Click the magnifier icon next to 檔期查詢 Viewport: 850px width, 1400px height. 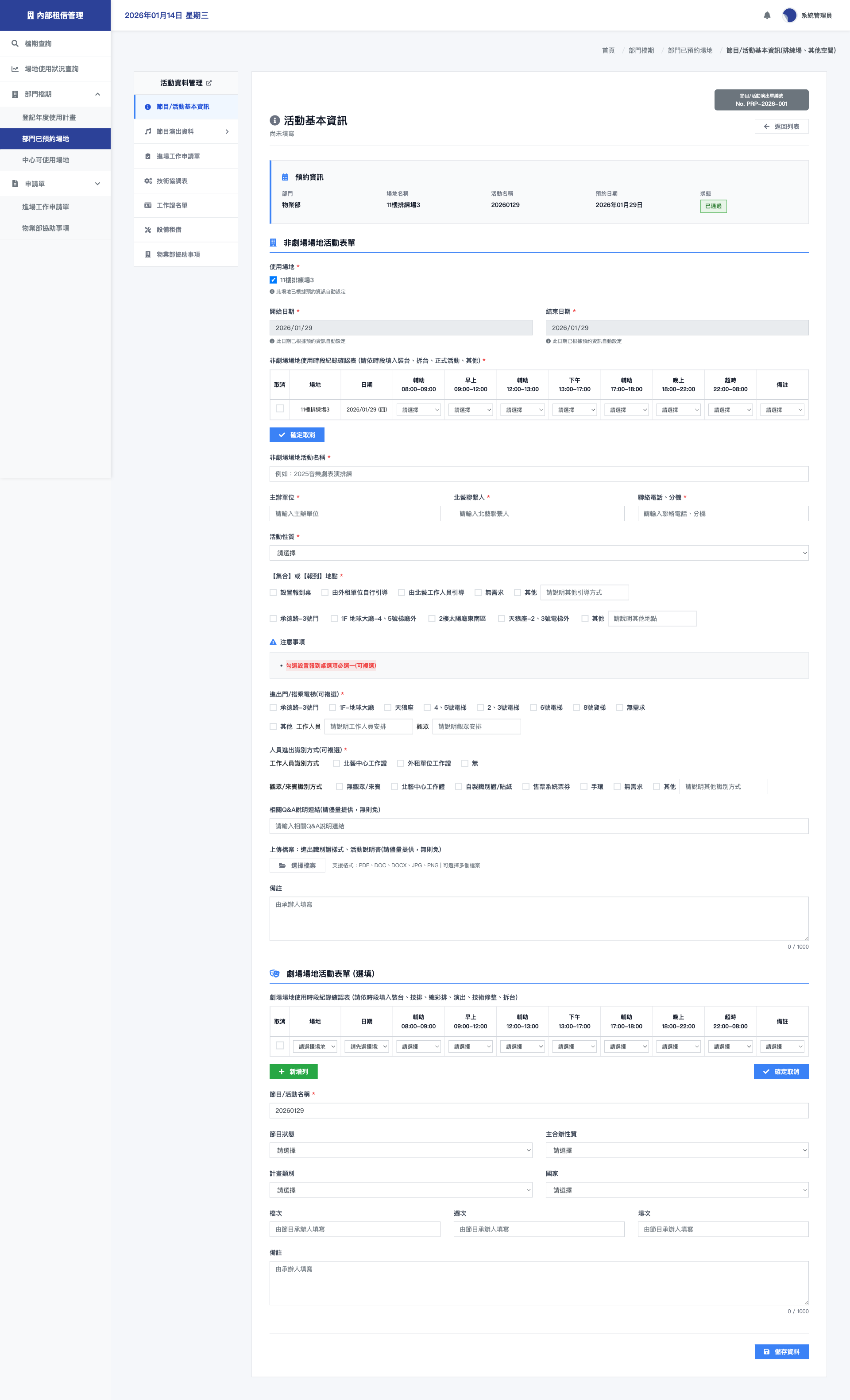[x=15, y=43]
